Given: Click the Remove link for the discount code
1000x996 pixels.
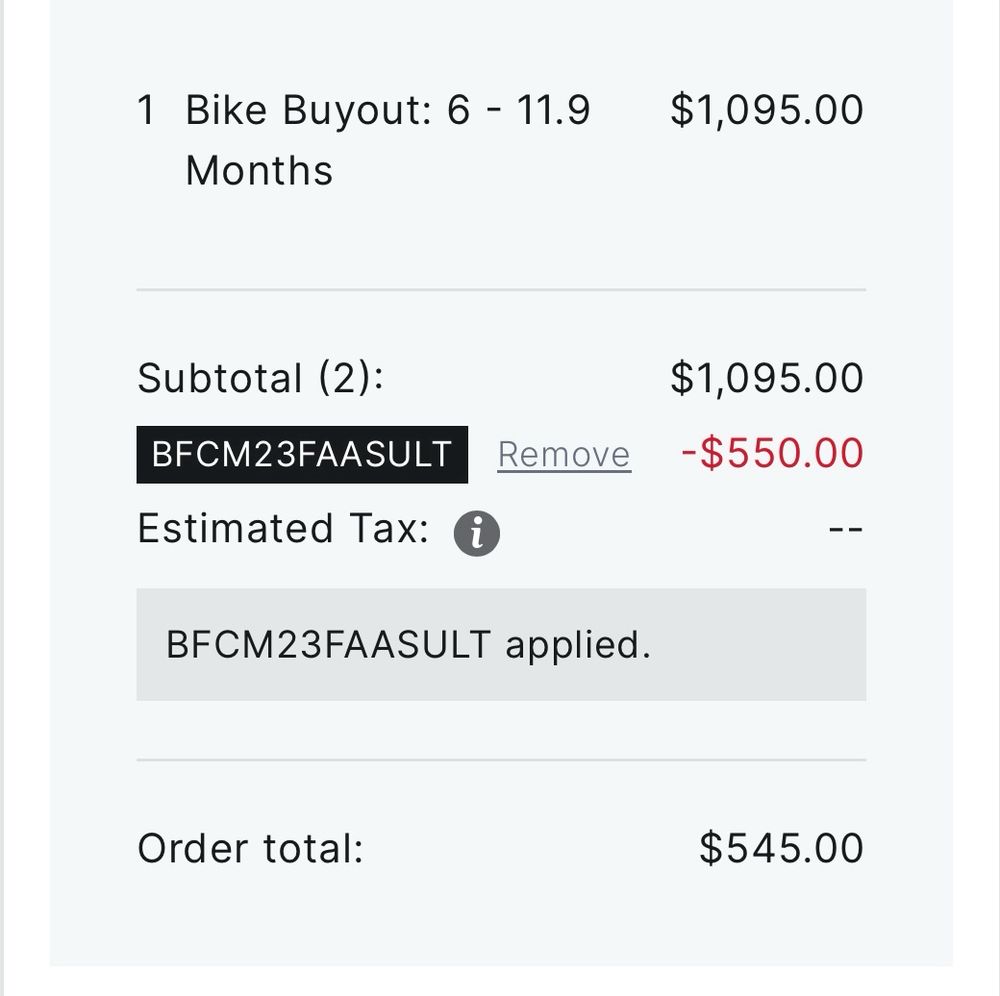Looking at the screenshot, I should (x=563, y=454).
